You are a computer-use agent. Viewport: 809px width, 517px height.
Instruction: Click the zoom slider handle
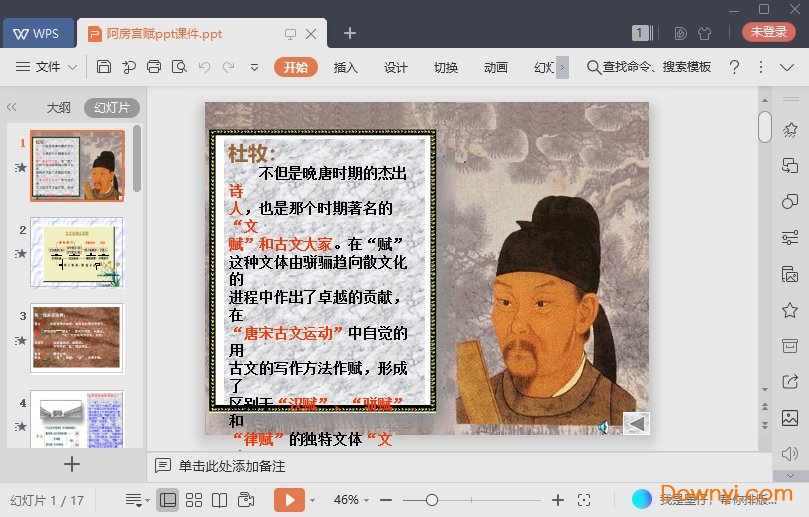(x=432, y=499)
